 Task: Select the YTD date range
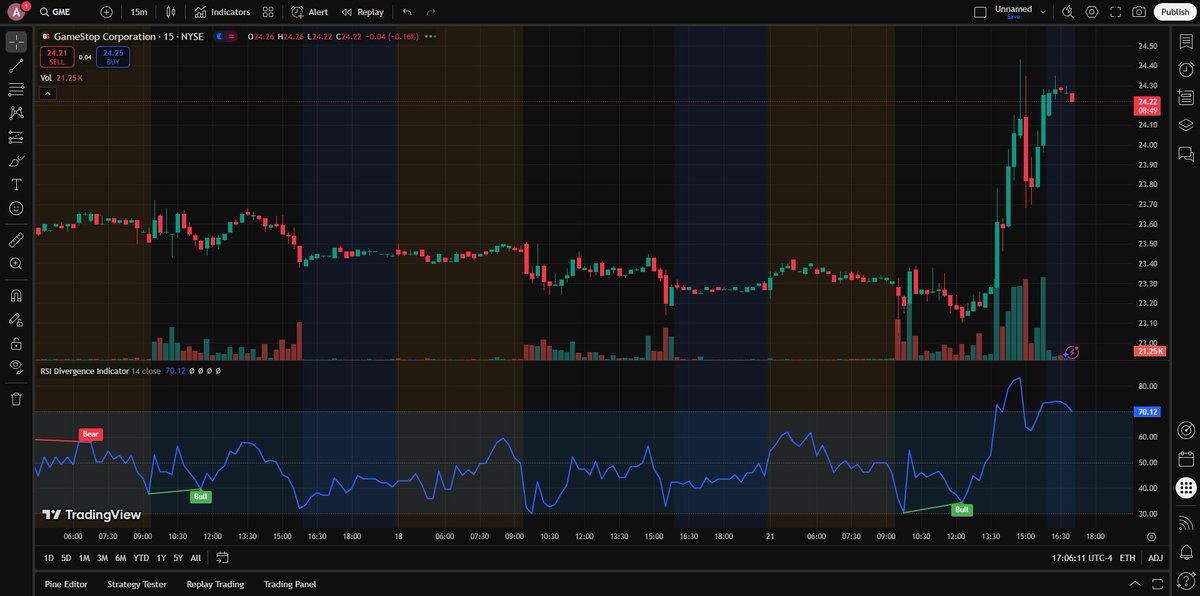(x=141, y=558)
